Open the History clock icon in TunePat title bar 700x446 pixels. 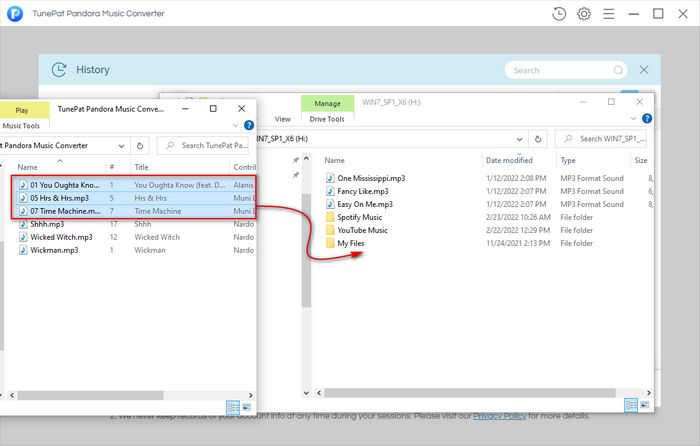pyautogui.click(x=558, y=14)
